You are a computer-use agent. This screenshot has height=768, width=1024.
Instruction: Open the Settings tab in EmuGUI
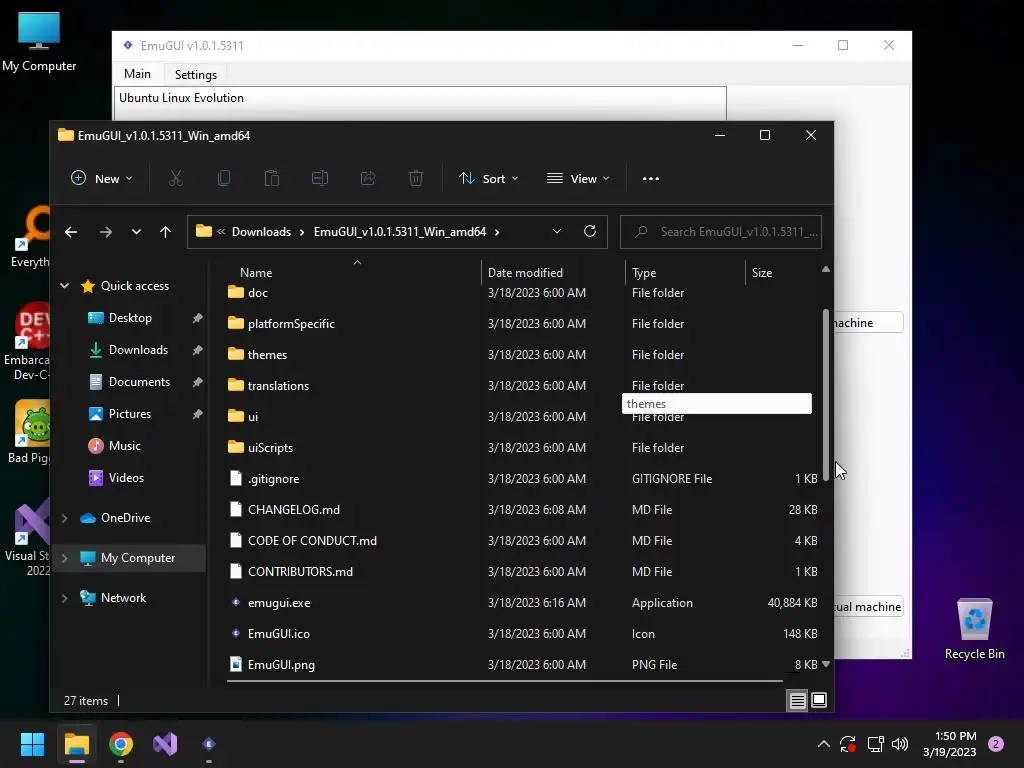coord(196,74)
